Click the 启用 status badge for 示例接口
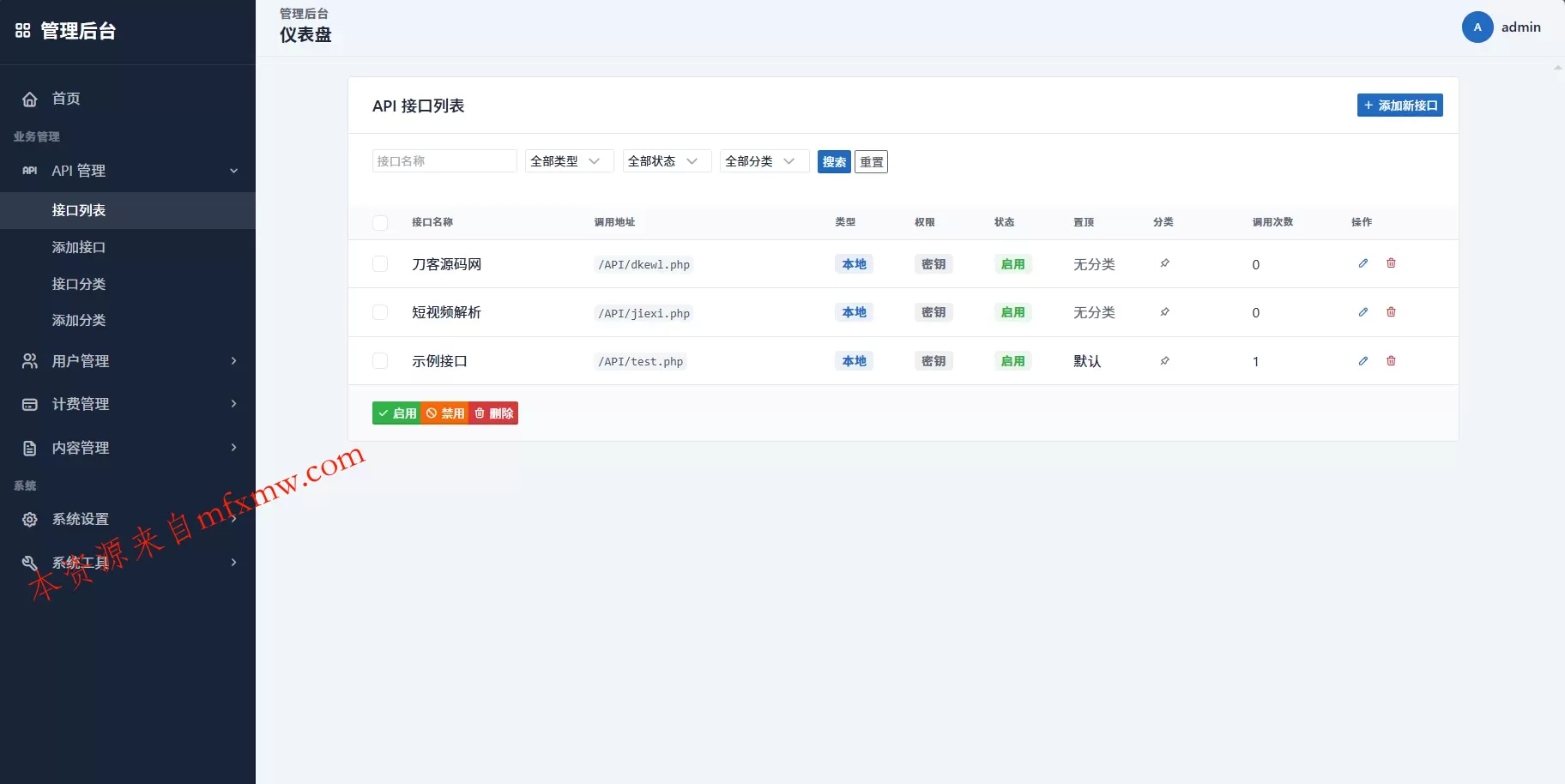 click(1012, 361)
